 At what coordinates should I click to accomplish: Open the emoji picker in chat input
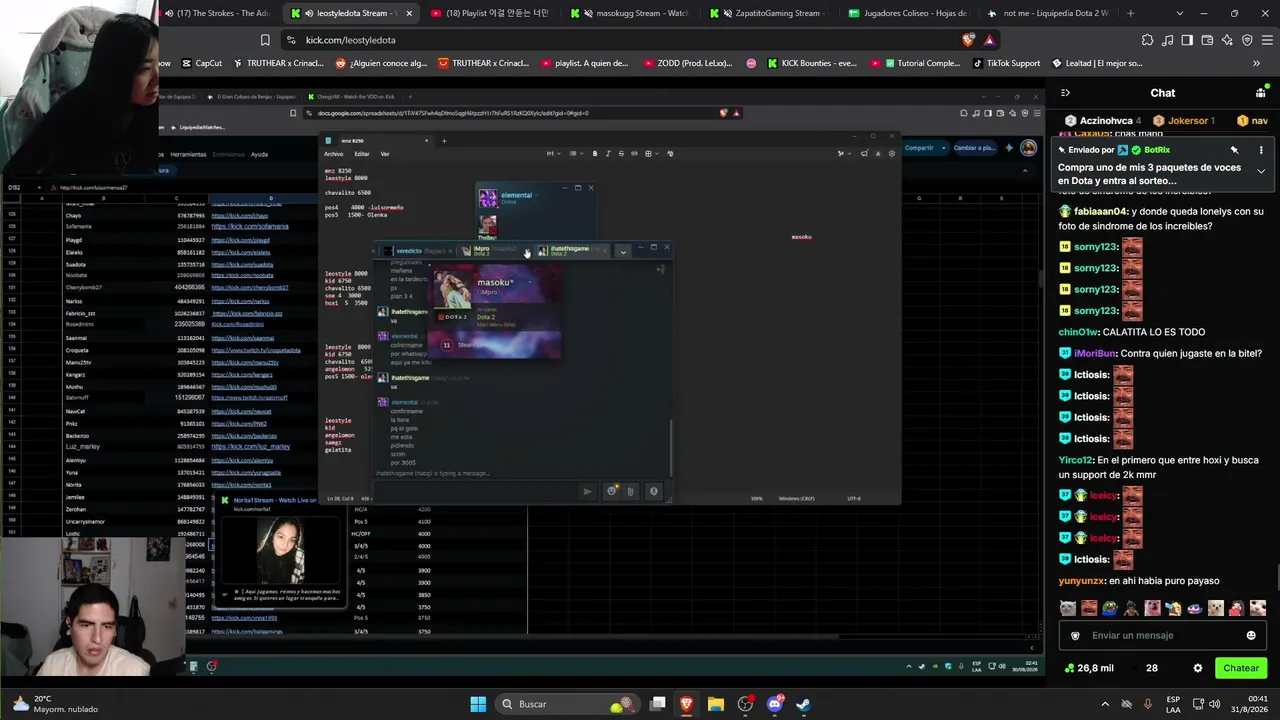click(1251, 635)
